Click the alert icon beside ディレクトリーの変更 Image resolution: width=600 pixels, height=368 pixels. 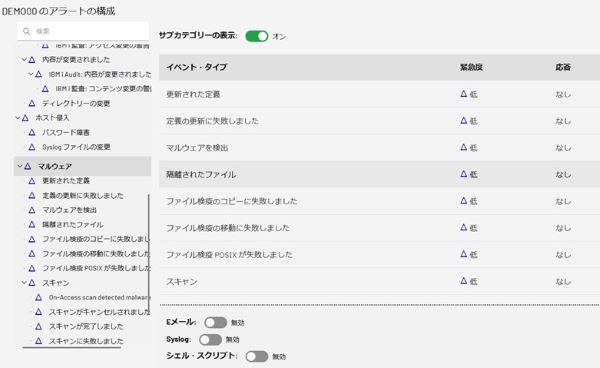[x=32, y=103]
